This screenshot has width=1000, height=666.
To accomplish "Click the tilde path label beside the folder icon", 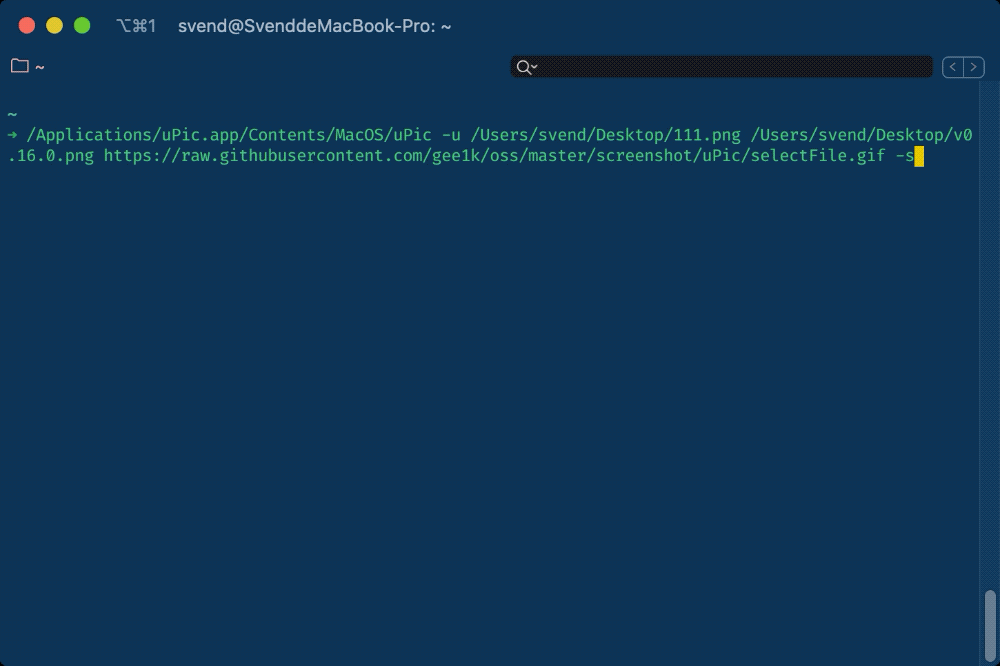I will pos(40,67).
